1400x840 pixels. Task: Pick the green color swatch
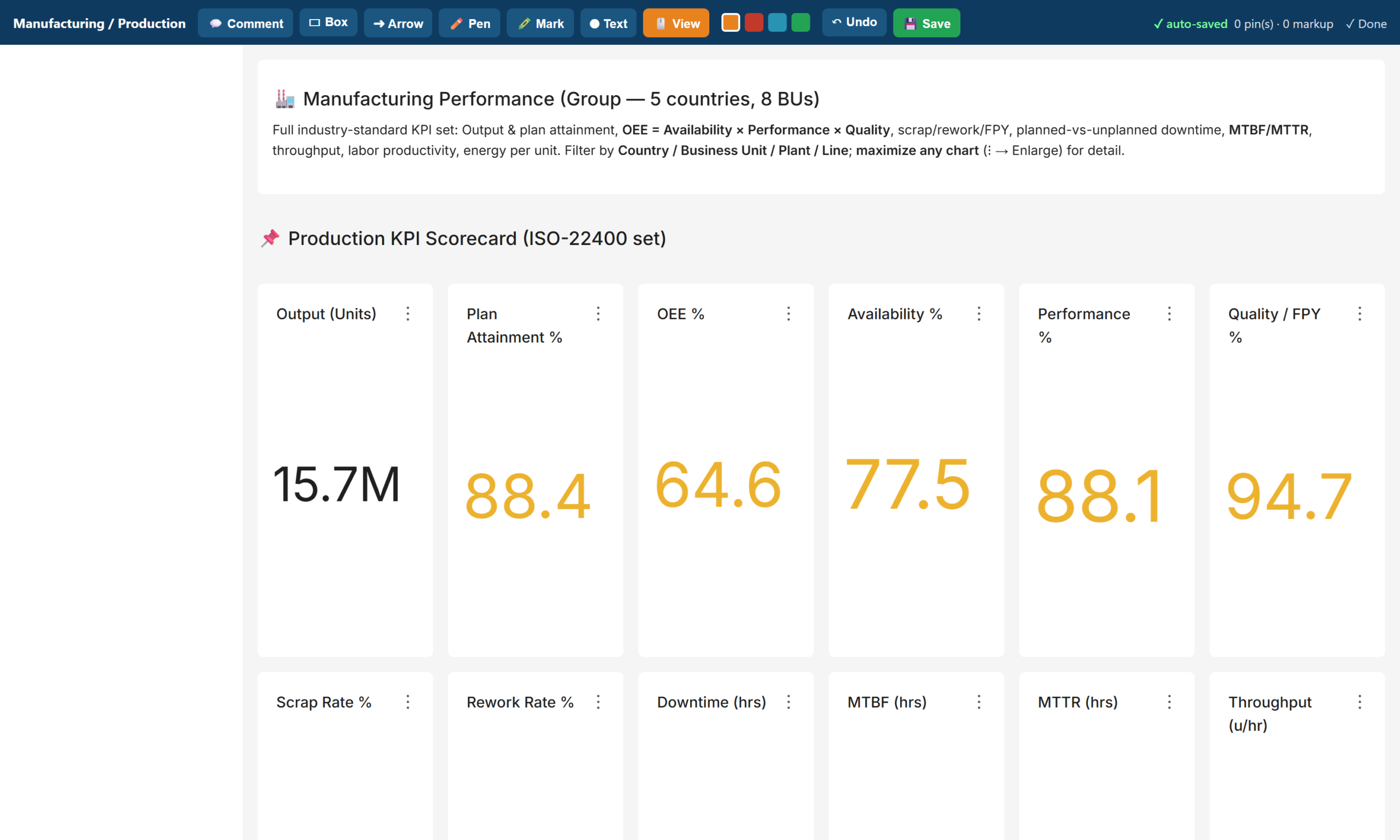pos(800,22)
